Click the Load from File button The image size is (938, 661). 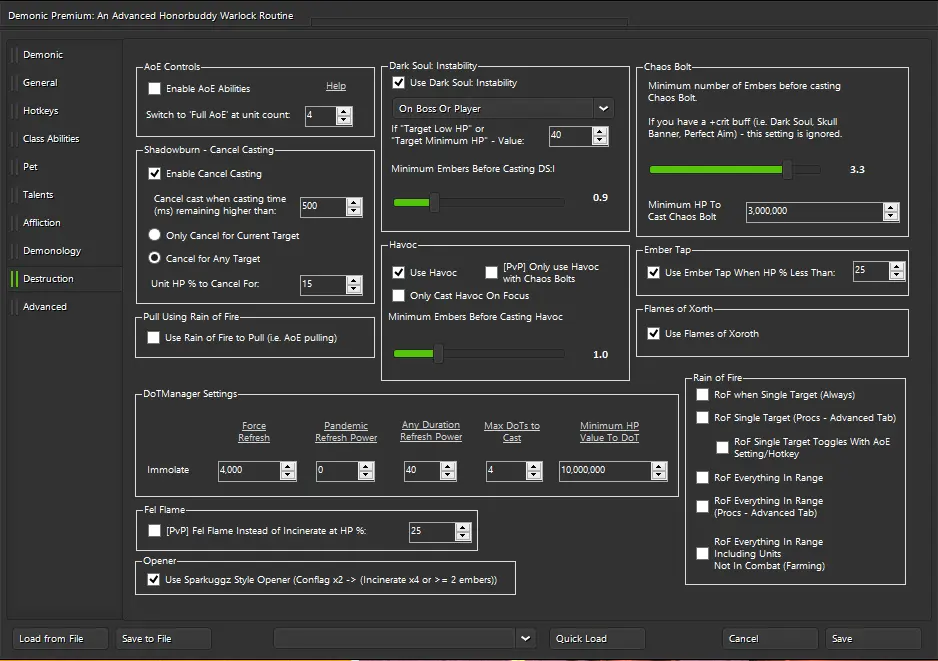point(60,638)
